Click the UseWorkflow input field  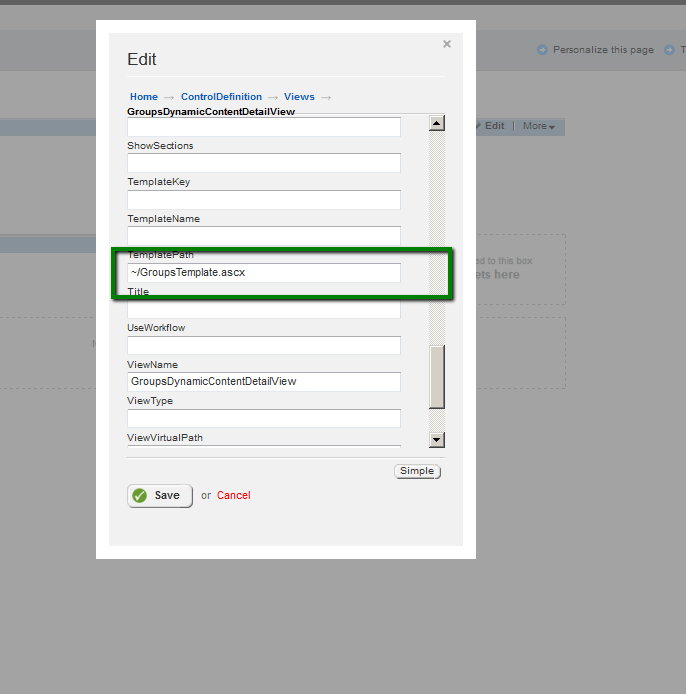pos(264,345)
